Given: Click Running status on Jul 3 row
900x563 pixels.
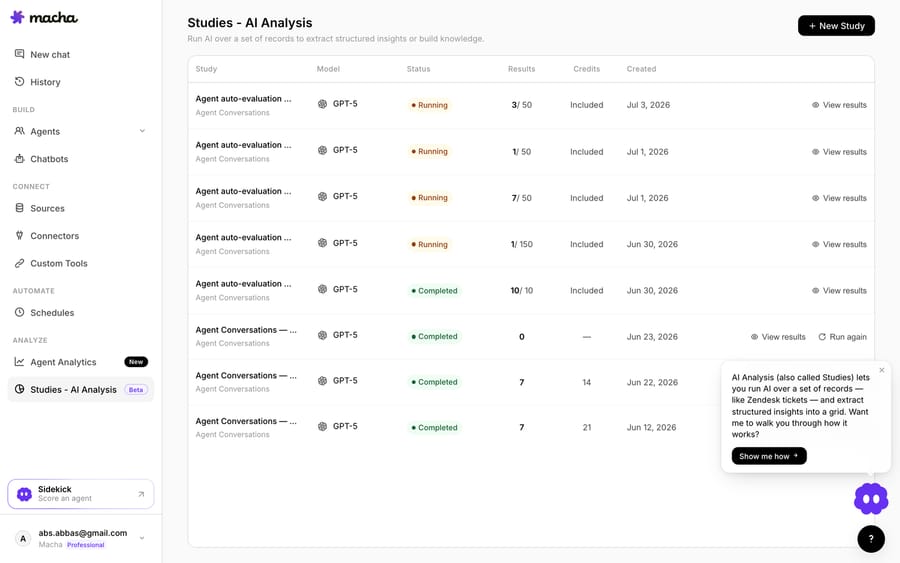Looking at the screenshot, I should coord(429,105).
